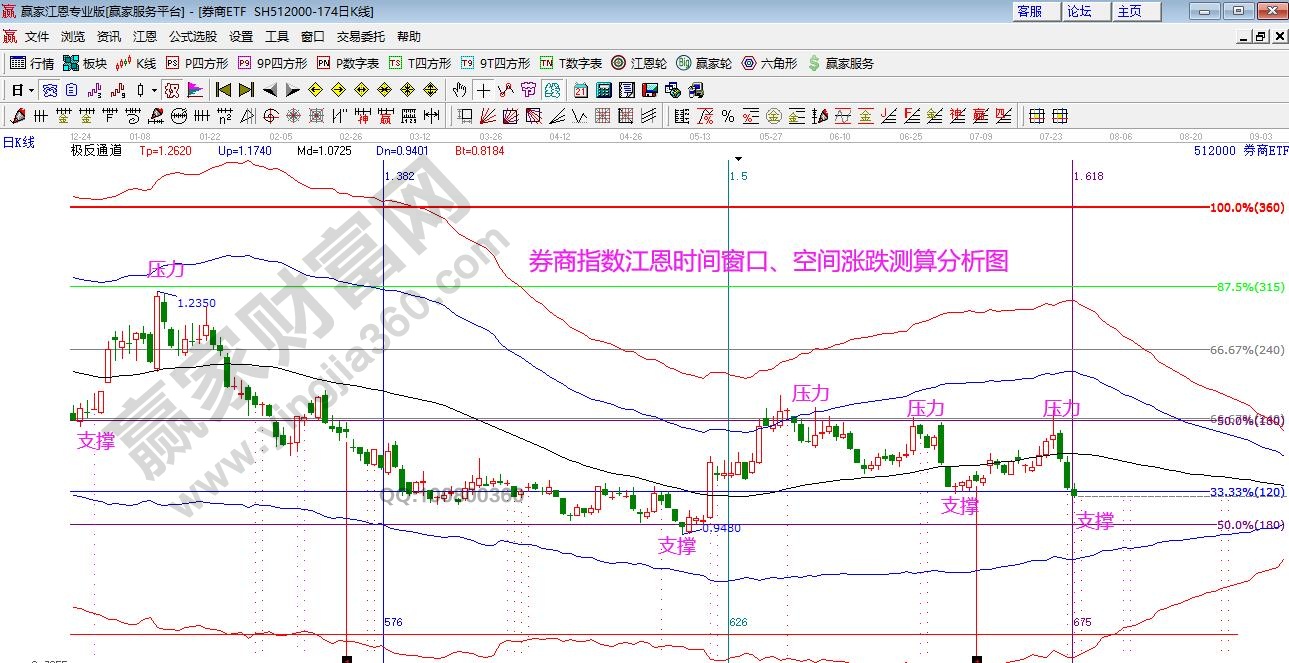Click the percent sign drawing tool
The height and width of the screenshot is (663, 1289).
click(x=728, y=116)
